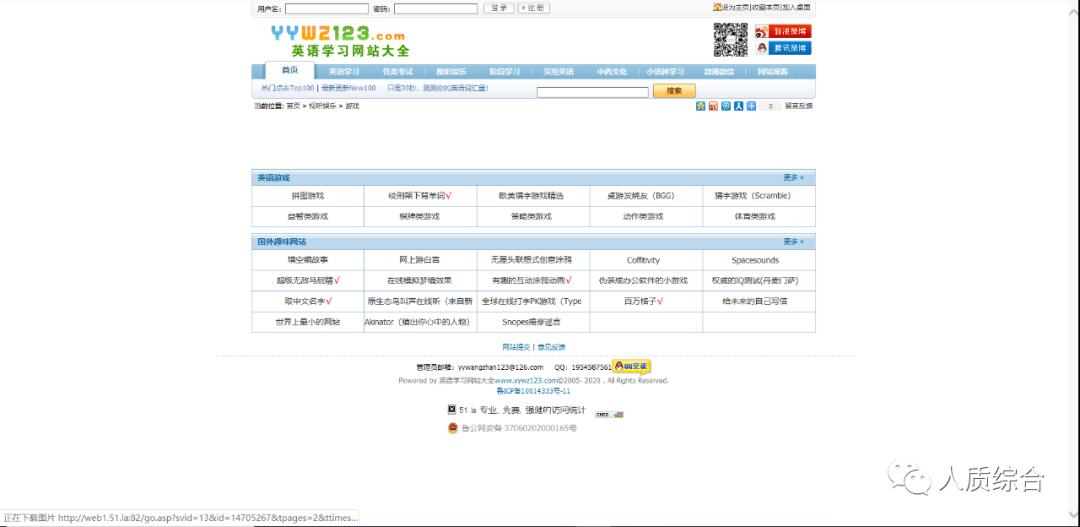
Task: Open the blue 腾讯微博 button
Action: 783,48
